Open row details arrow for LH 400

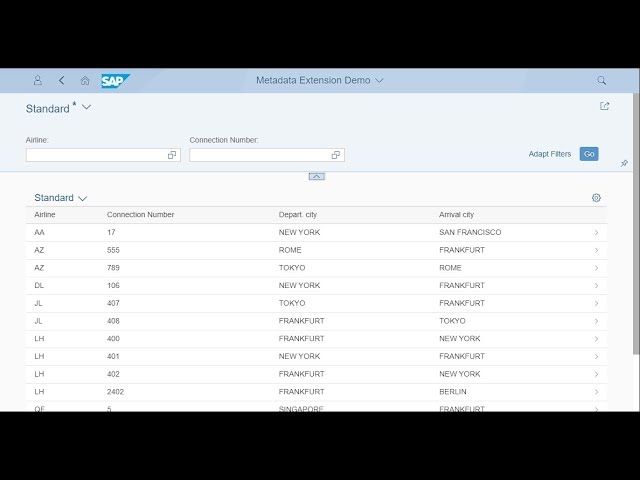tap(596, 339)
